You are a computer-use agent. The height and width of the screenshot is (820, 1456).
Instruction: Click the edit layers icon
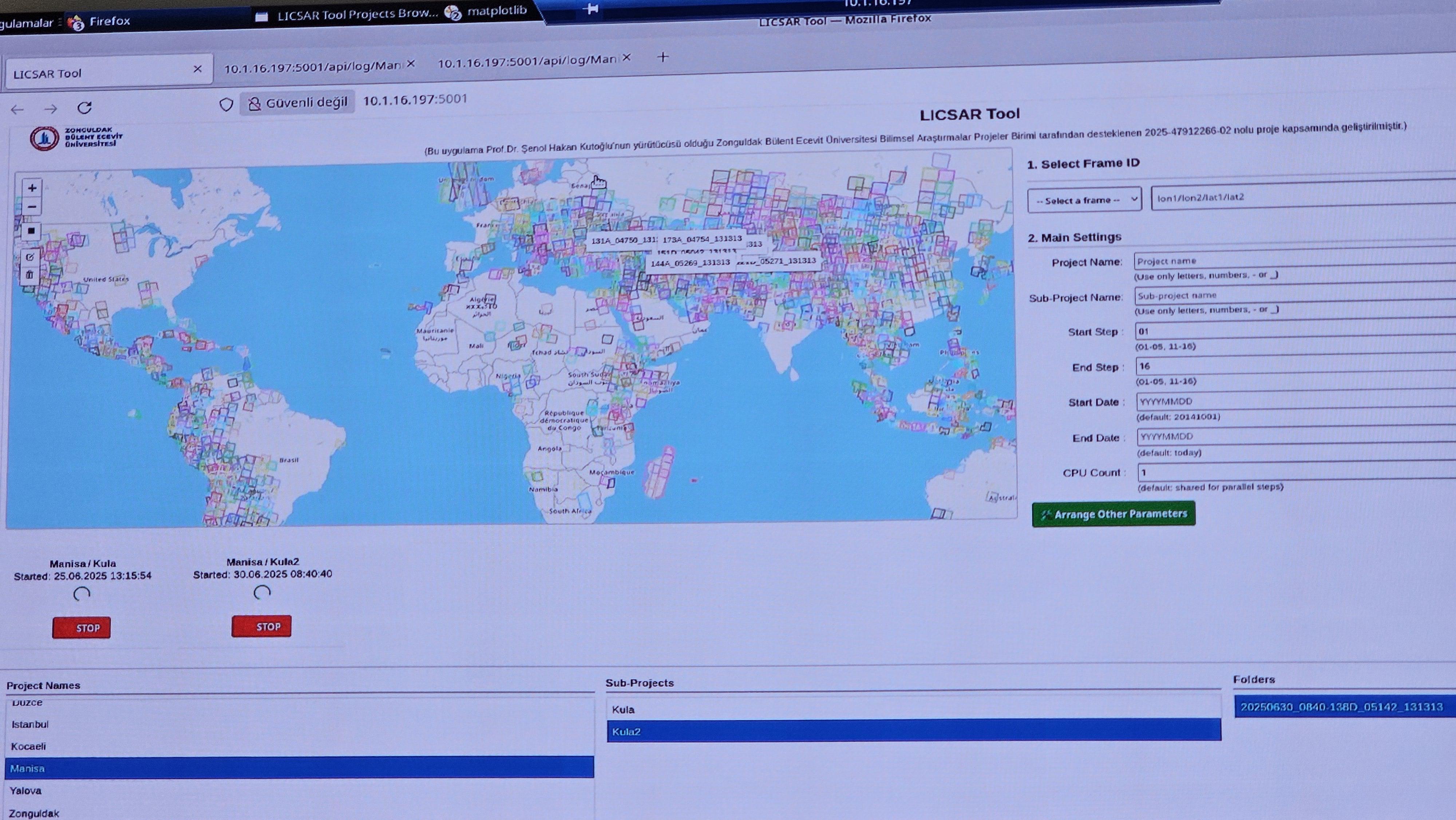tap(30, 257)
